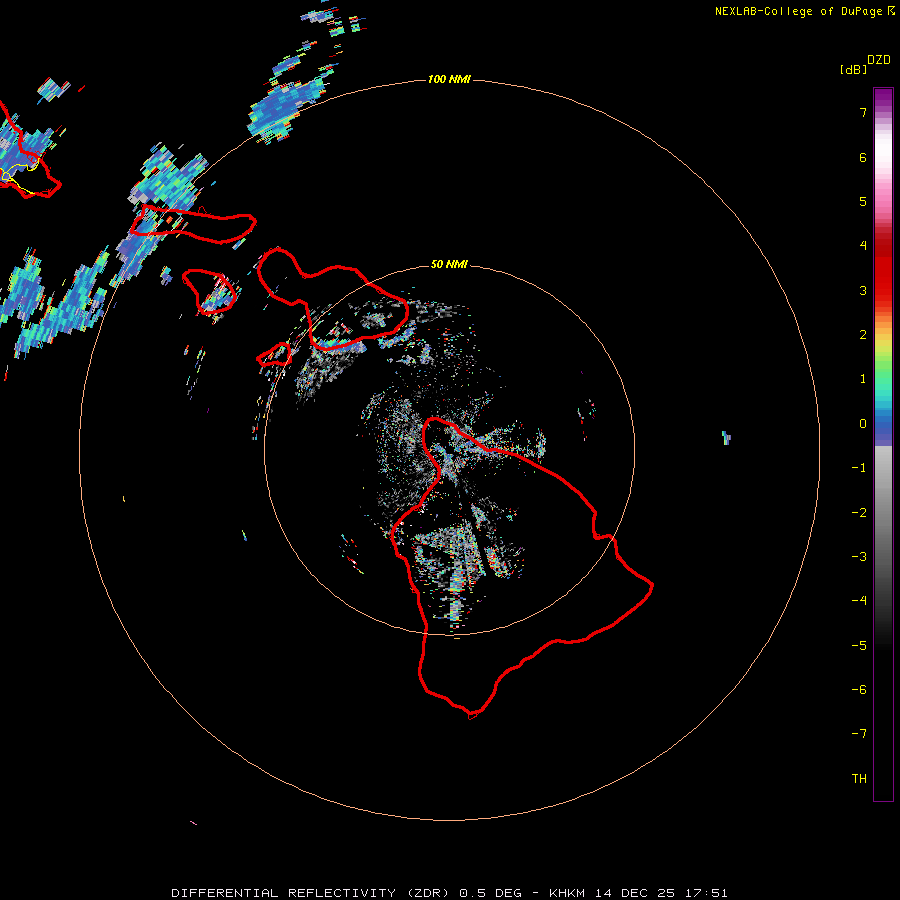This screenshot has width=900, height=900.
Task: Click the legend value 5
Action: (x=863, y=201)
